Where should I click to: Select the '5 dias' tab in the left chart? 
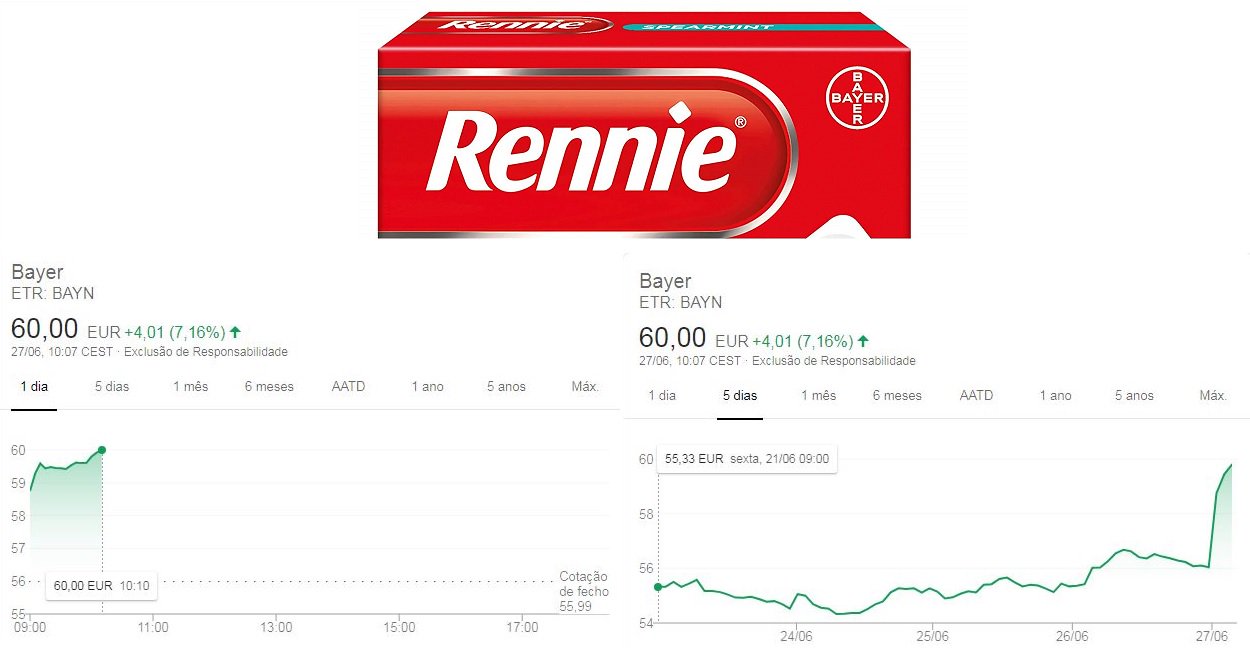pos(112,386)
